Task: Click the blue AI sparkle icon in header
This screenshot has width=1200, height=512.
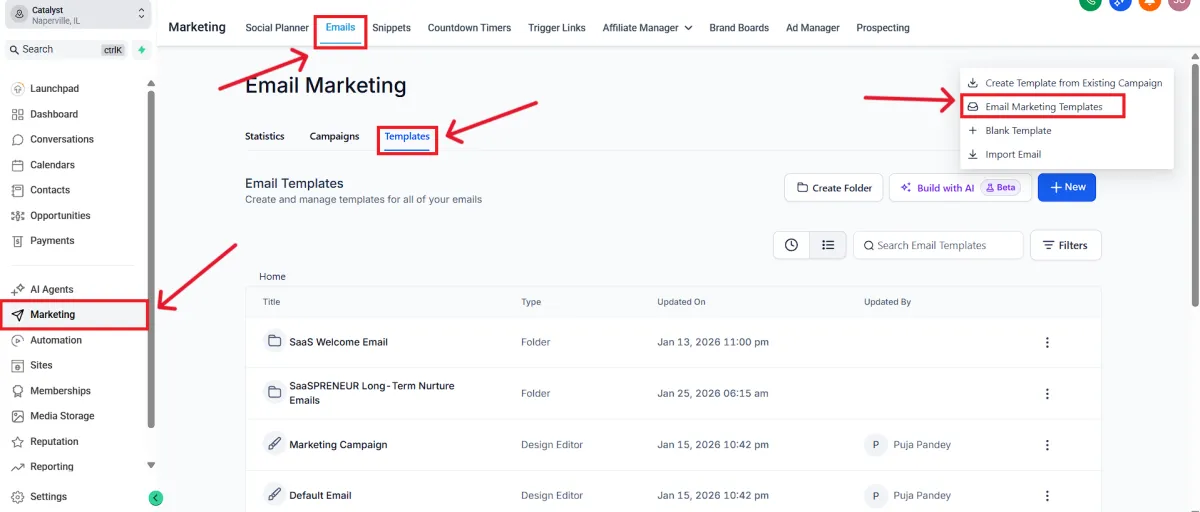Action: [1120, 3]
